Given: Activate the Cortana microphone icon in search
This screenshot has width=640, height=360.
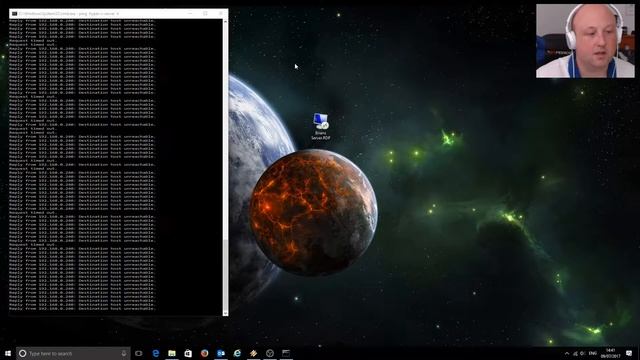Looking at the screenshot, I should [x=124, y=353].
